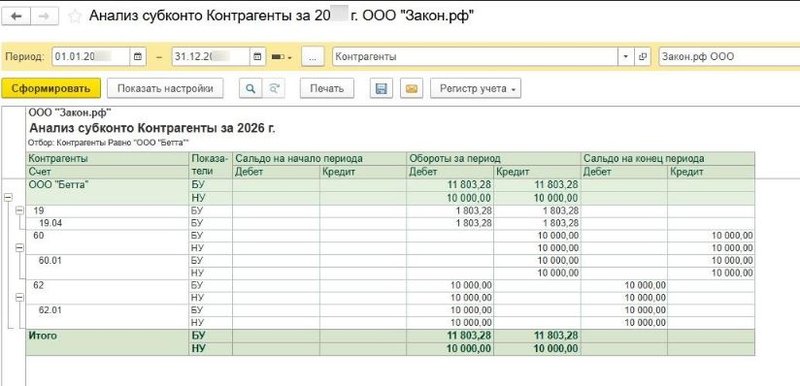Collapse the account 19 group

[x=20, y=210]
